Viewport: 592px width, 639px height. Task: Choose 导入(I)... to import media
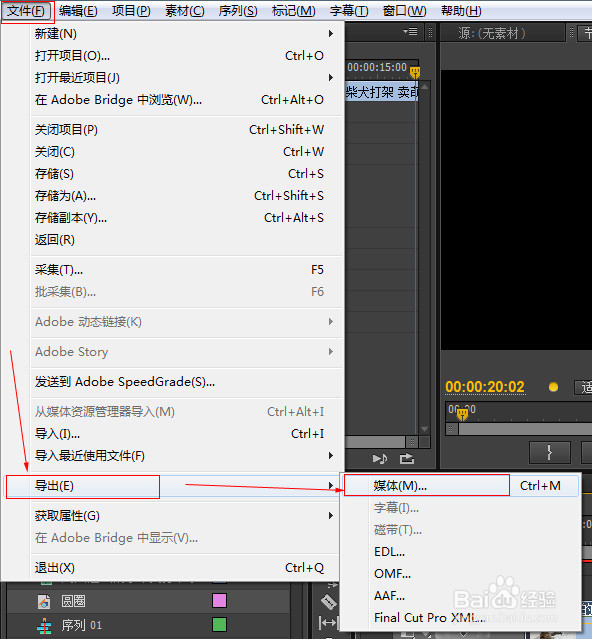tap(185, 434)
